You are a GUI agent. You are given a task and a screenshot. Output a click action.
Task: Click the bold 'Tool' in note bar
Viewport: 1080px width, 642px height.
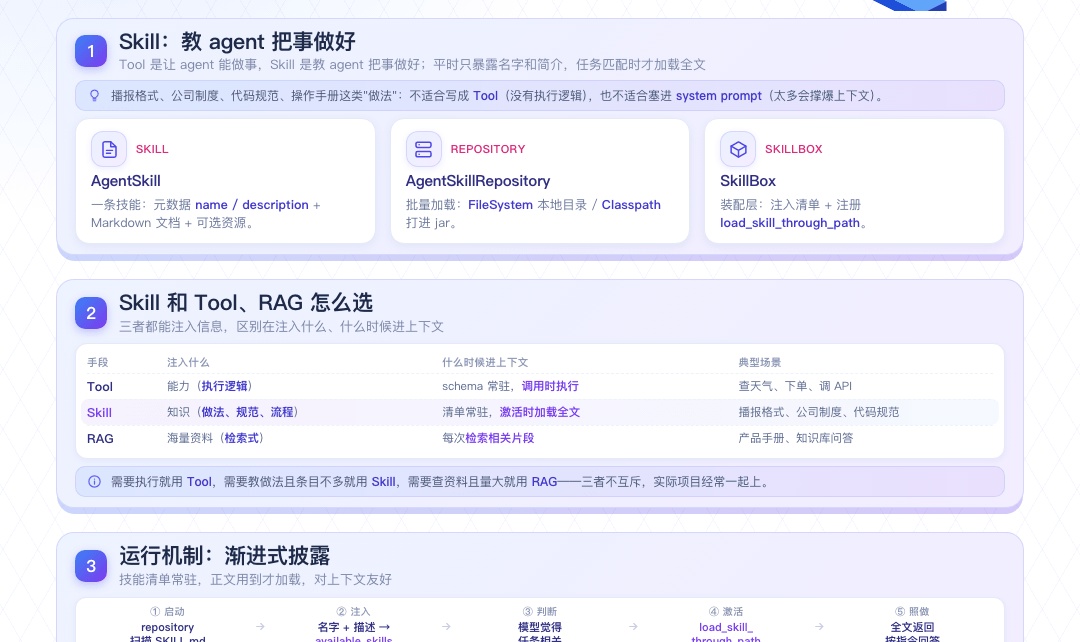point(200,482)
